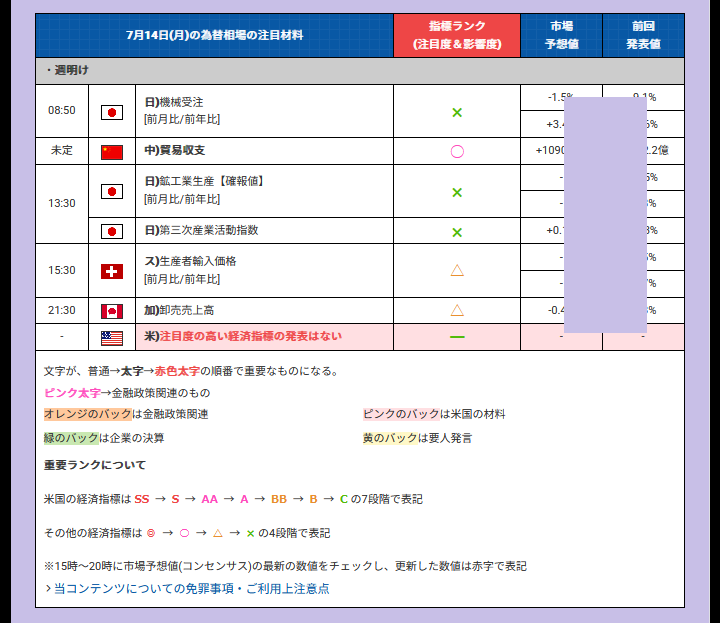Click the green × rank for 機械受注
This screenshot has width=720, height=623.
pyautogui.click(x=457, y=112)
